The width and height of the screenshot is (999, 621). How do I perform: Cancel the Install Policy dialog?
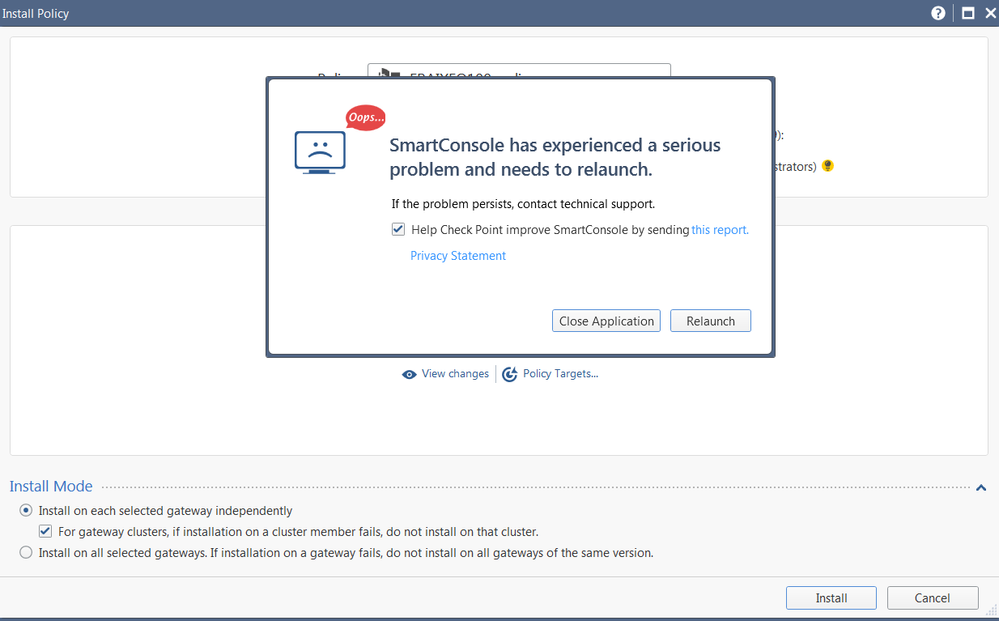coord(932,598)
